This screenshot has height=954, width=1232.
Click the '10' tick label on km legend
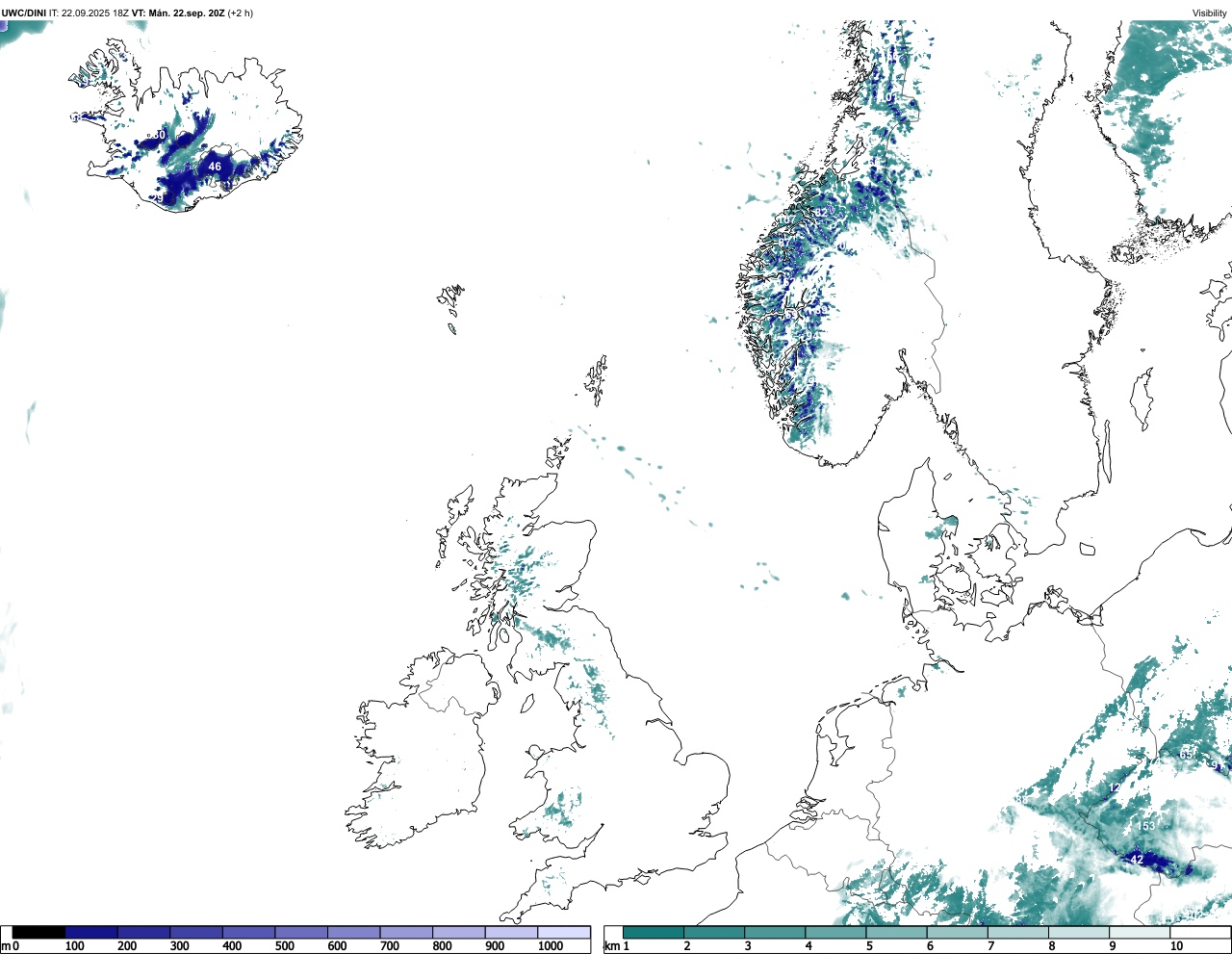[1176, 946]
